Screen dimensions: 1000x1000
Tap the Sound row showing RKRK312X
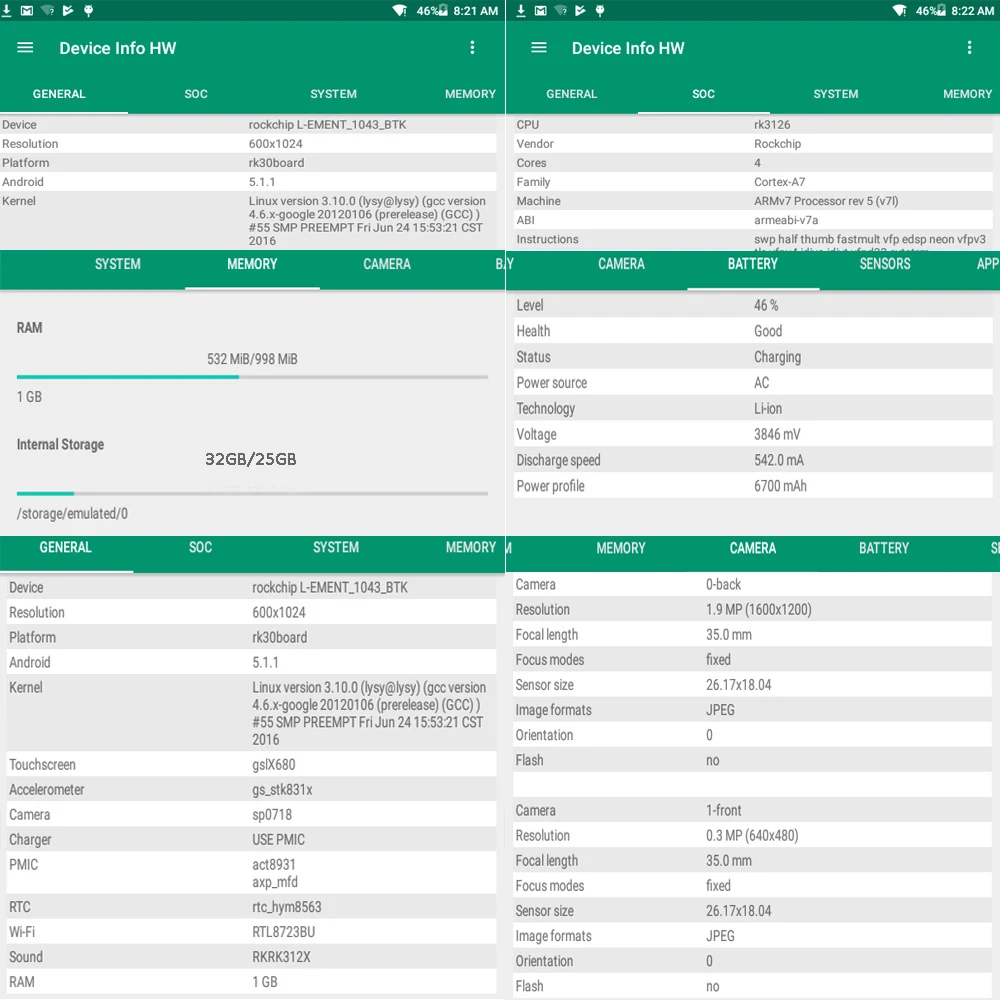251,957
